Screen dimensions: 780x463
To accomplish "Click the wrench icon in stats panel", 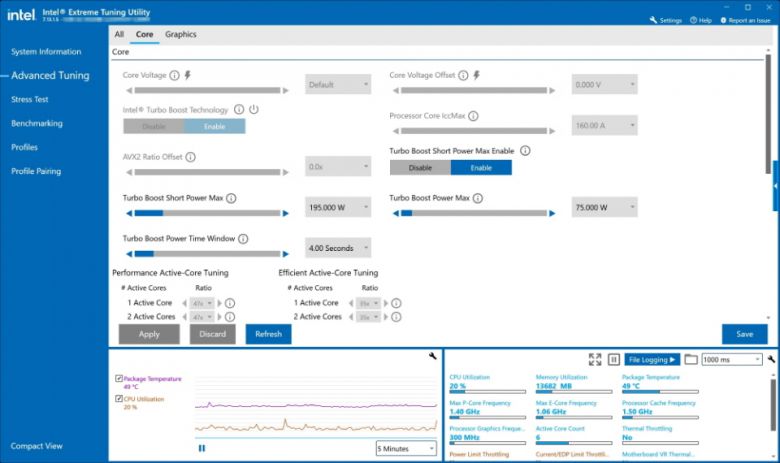I will point(771,359).
